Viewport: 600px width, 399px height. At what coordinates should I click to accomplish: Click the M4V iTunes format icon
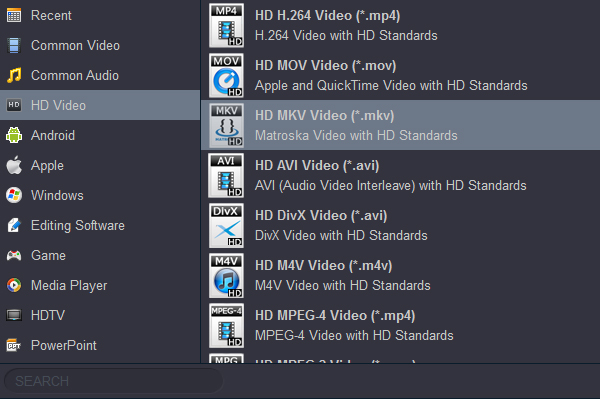[226, 276]
